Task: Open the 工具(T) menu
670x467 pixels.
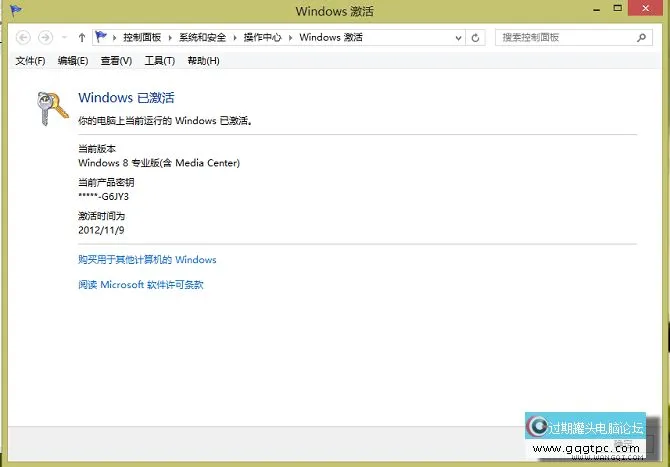Action: click(x=160, y=61)
